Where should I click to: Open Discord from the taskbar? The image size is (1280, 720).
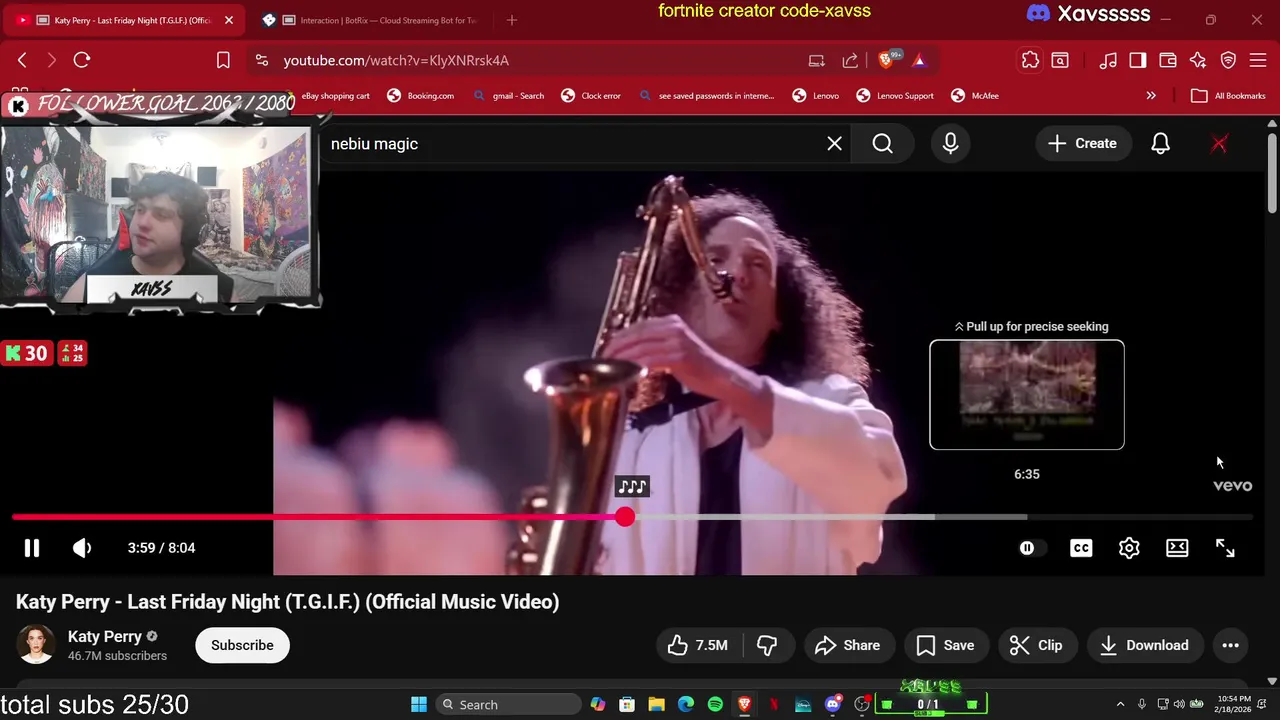coord(833,704)
